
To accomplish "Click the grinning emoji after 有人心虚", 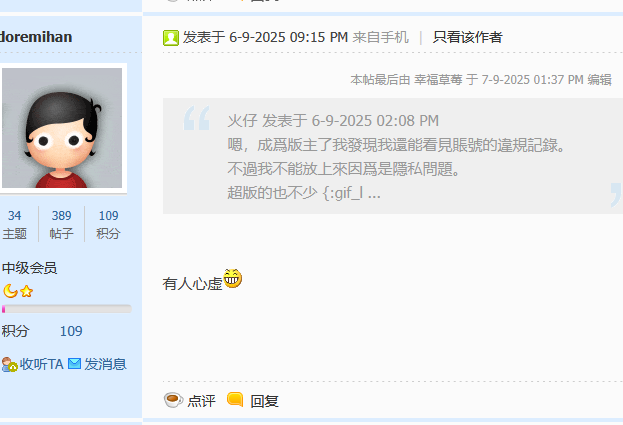I will (232, 278).
